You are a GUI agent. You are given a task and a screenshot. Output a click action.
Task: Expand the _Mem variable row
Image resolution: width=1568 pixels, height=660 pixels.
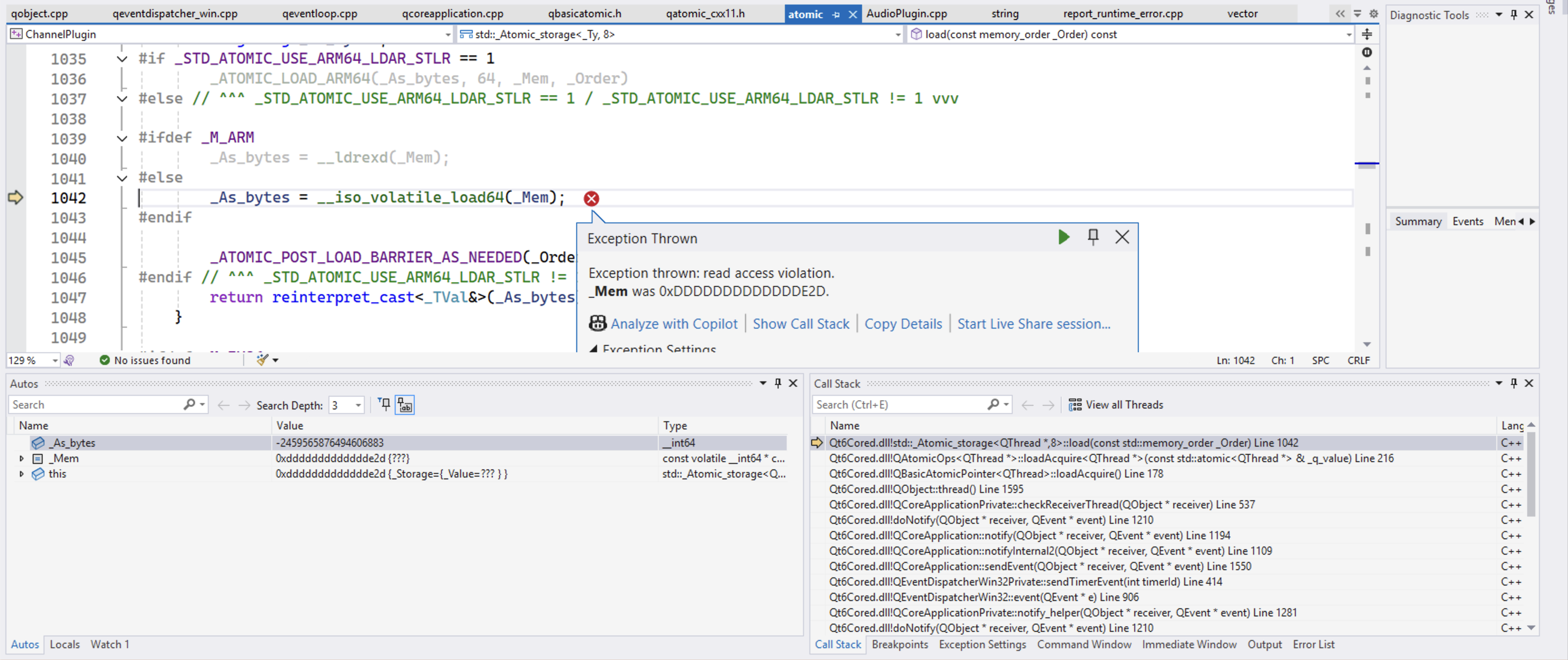(22, 458)
